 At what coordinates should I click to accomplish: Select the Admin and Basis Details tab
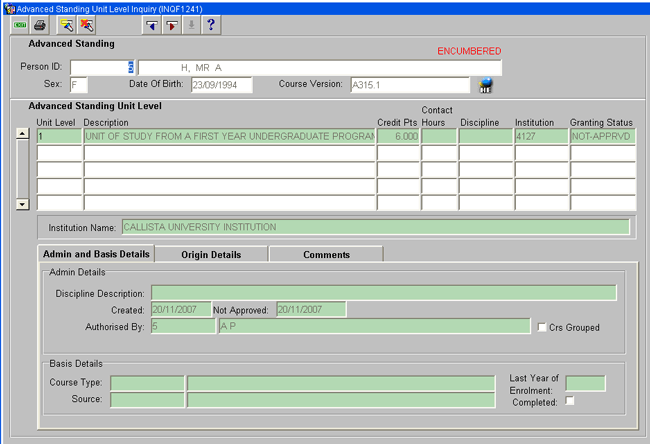(96, 254)
